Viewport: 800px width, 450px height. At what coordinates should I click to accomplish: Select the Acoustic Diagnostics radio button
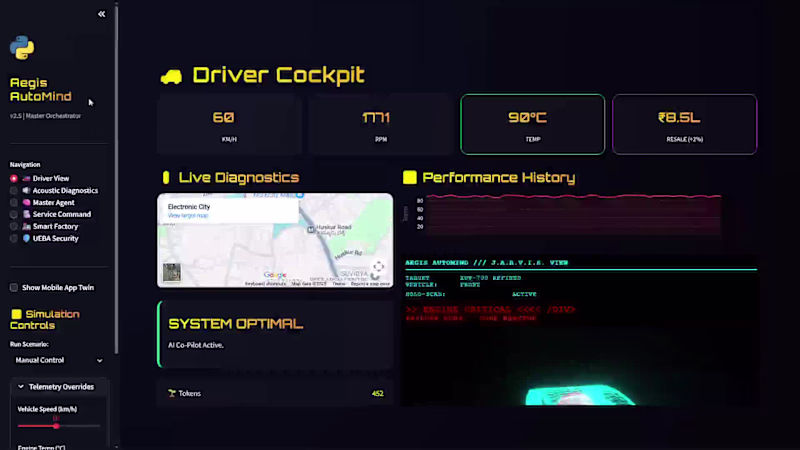(14, 190)
